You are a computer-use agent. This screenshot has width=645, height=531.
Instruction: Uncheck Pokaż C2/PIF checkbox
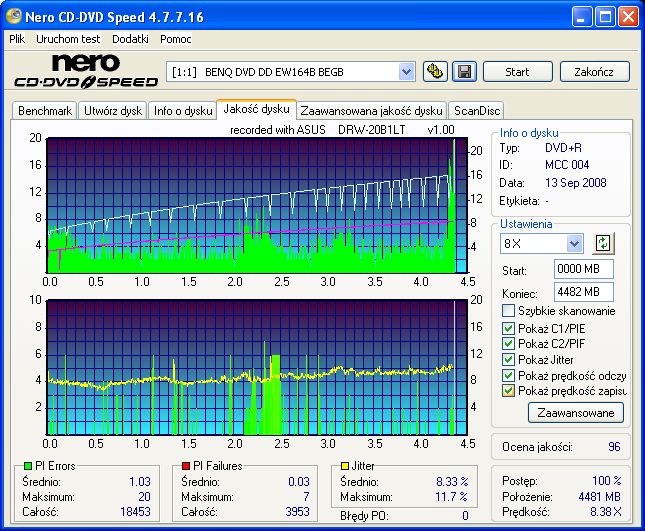point(508,343)
